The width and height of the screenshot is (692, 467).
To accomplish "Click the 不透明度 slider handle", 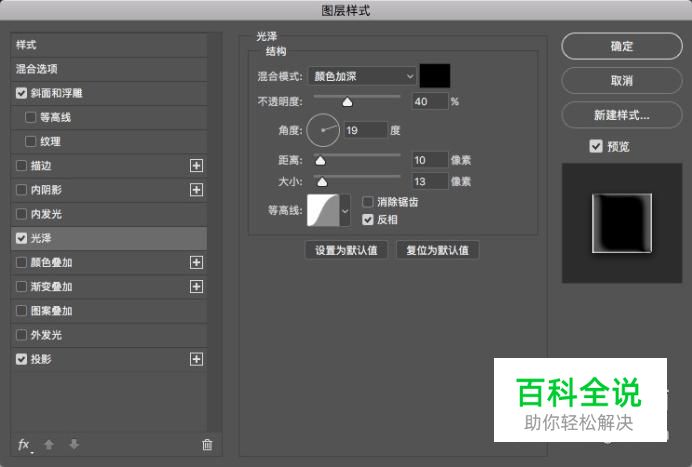I will tap(347, 102).
